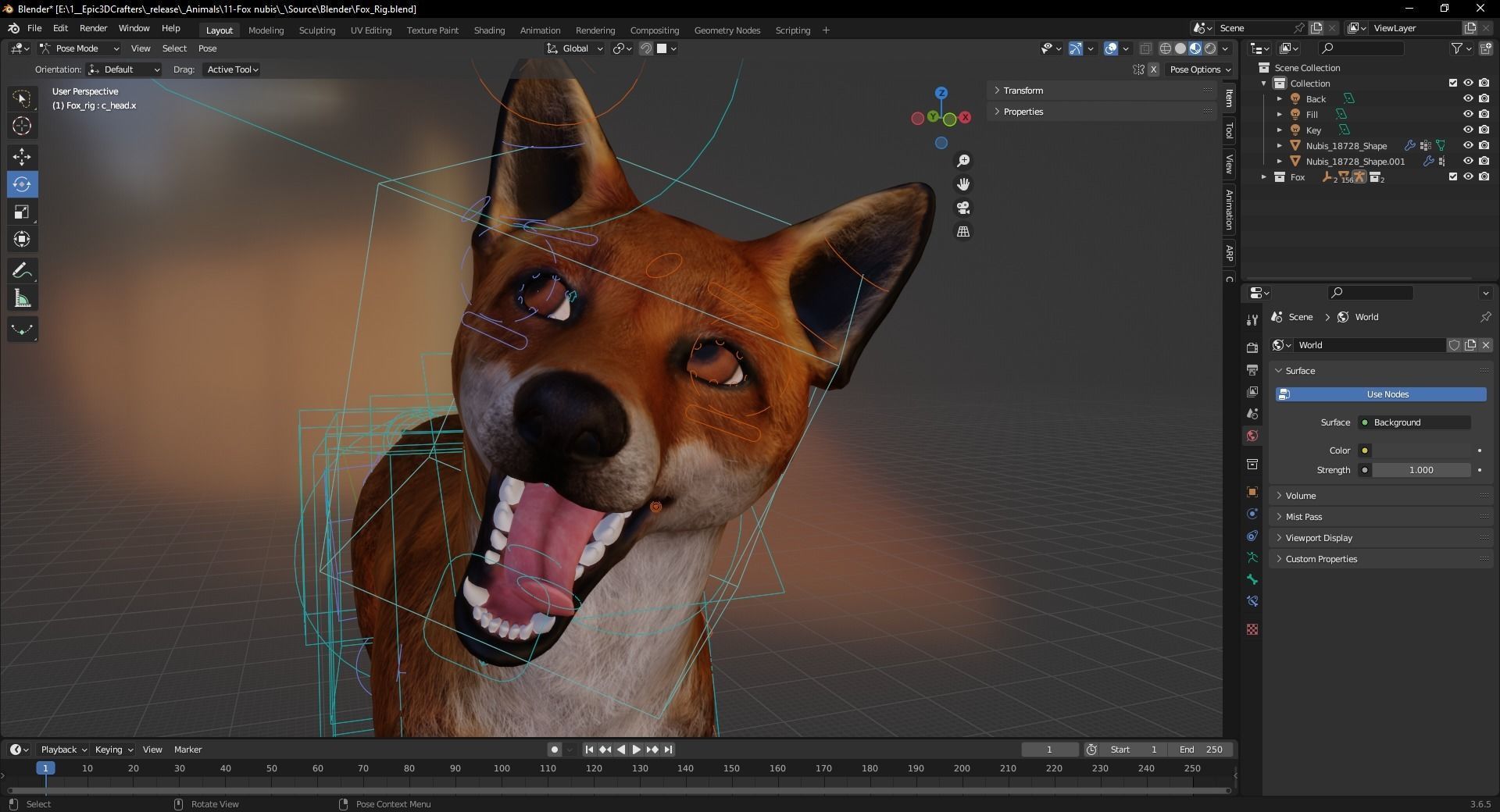Select the Rotate tool
Viewport: 1500px width, 812px height.
tap(22, 184)
